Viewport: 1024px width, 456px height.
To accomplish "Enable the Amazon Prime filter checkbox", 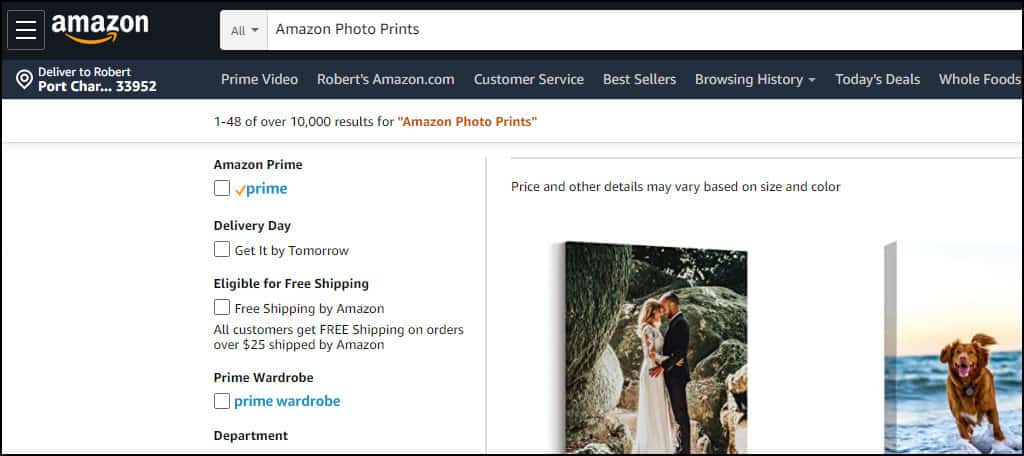I will click(222, 188).
